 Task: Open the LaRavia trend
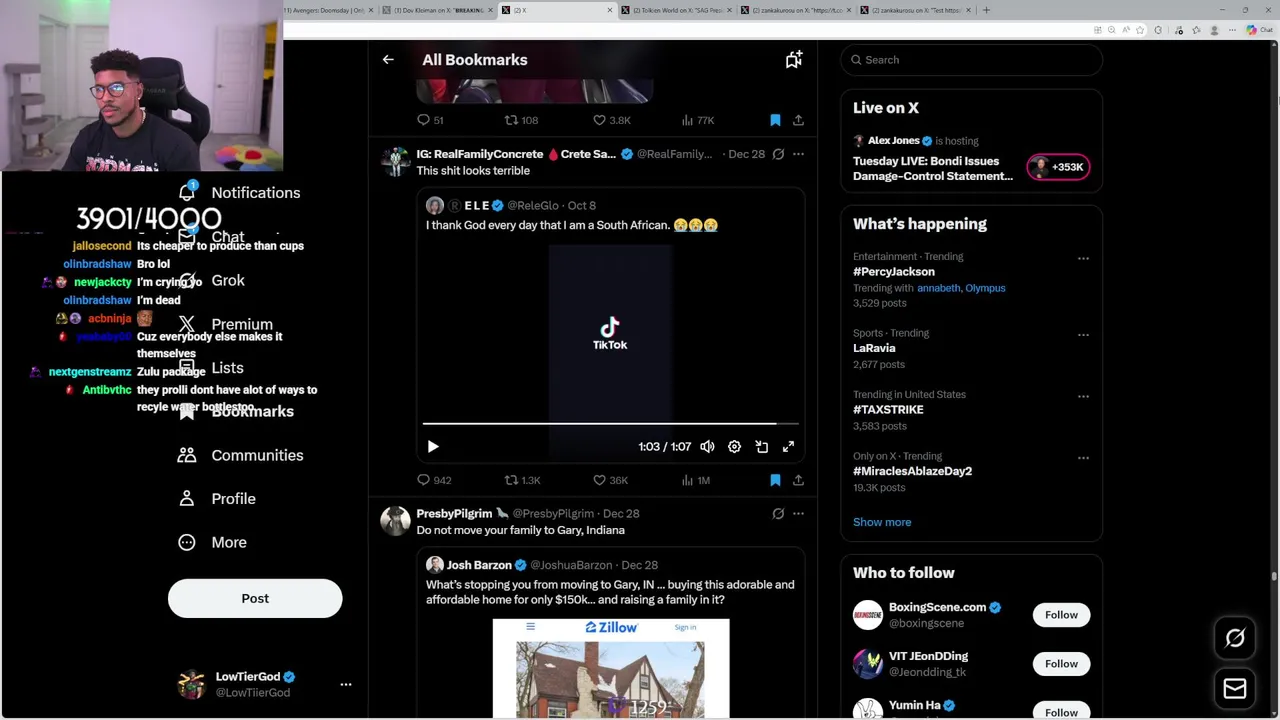874,348
